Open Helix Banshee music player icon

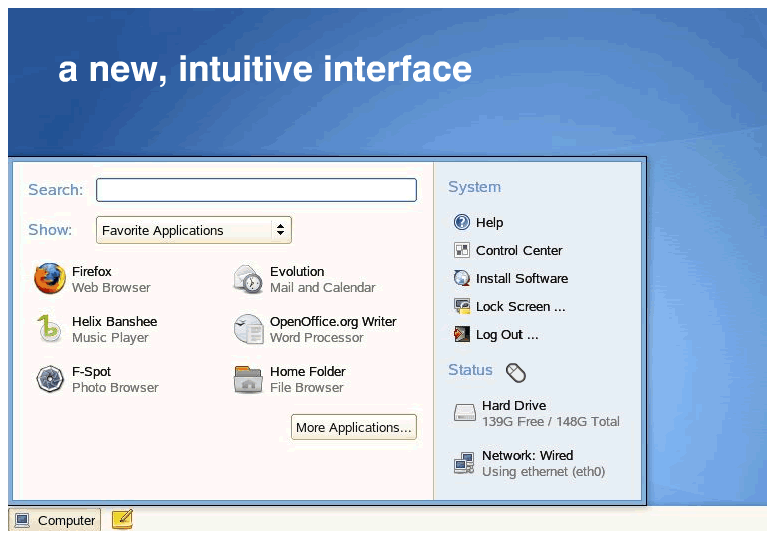(50, 329)
